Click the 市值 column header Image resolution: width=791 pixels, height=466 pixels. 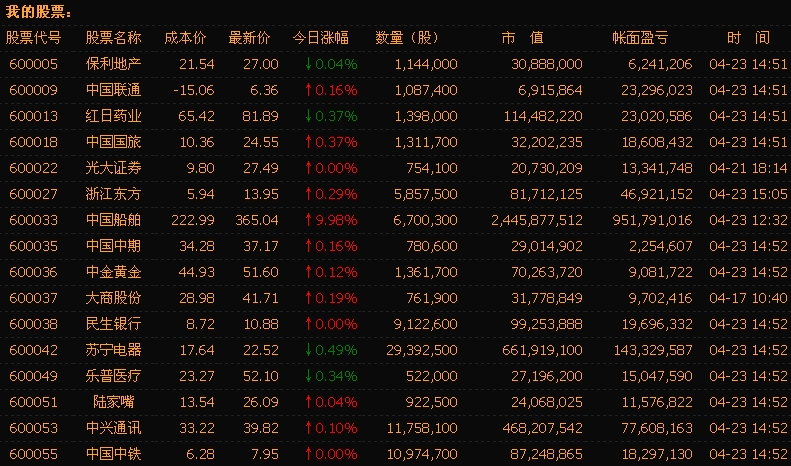(522, 38)
